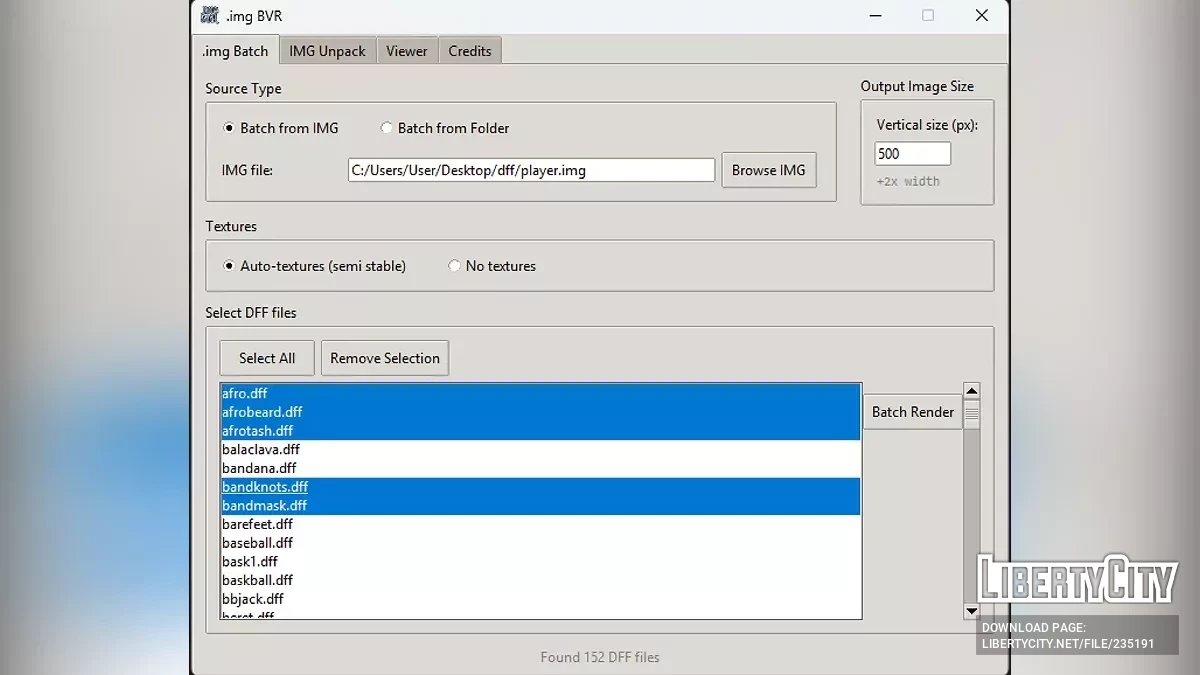Switch to the IMG Unpack tab
Viewport: 1200px width, 675px height.
[327, 51]
